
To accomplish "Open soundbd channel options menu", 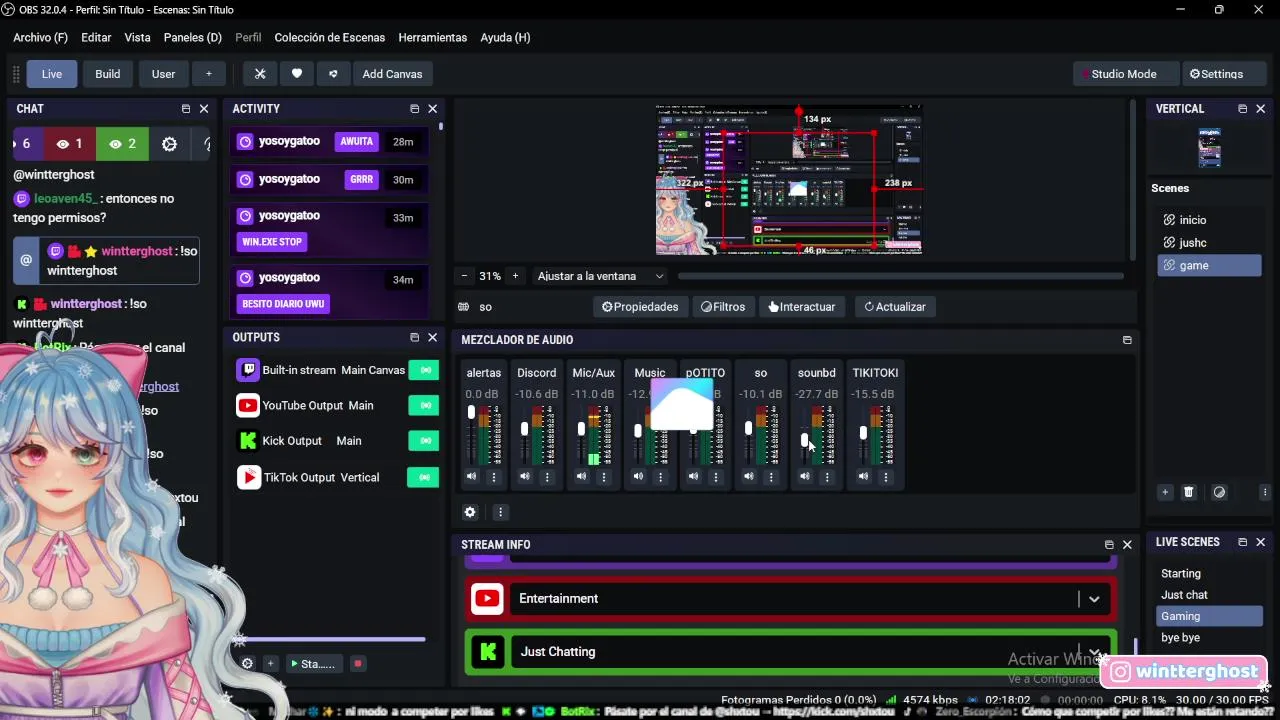I will tap(827, 477).
